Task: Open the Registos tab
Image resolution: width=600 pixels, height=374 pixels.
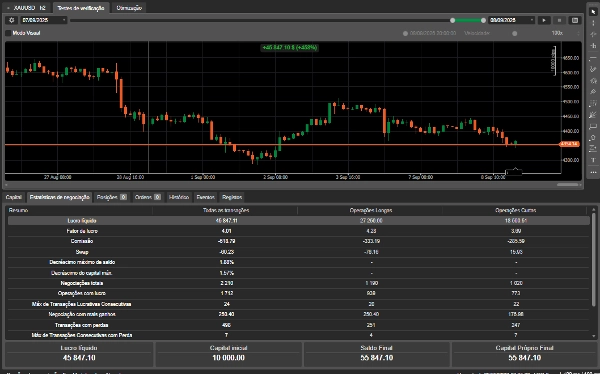Action: (232, 197)
